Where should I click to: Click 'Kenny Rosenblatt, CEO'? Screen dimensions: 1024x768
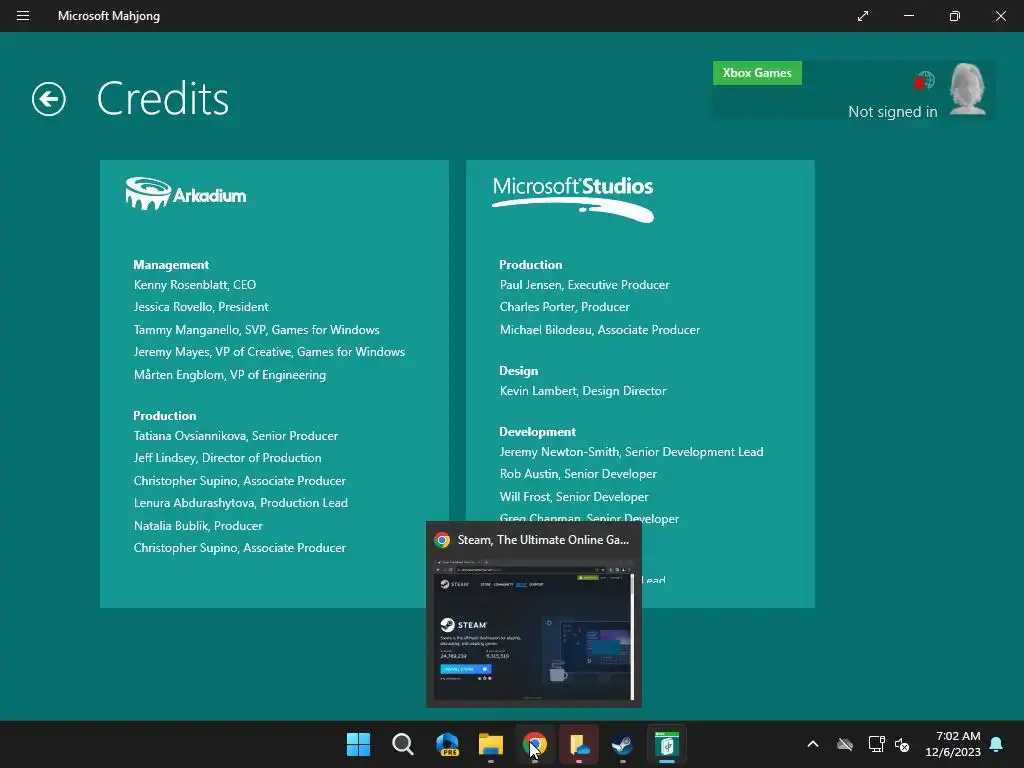(x=195, y=285)
